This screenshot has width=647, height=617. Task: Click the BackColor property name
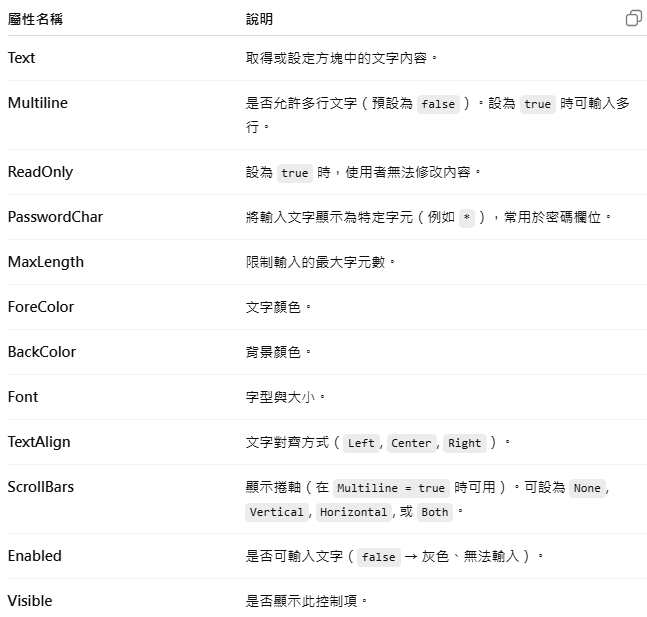coord(42,352)
